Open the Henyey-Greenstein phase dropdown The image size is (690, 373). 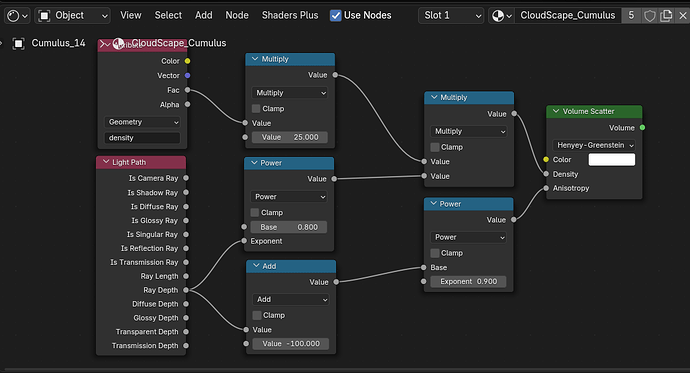594,145
